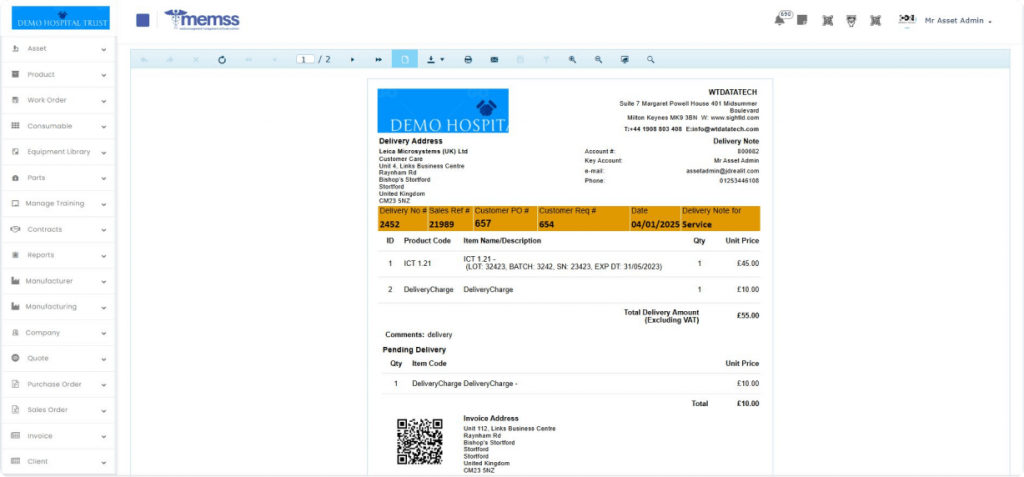This screenshot has height=477, width=1024.
Task: Click the date 04/01/2025
Action: [x=654, y=224]
